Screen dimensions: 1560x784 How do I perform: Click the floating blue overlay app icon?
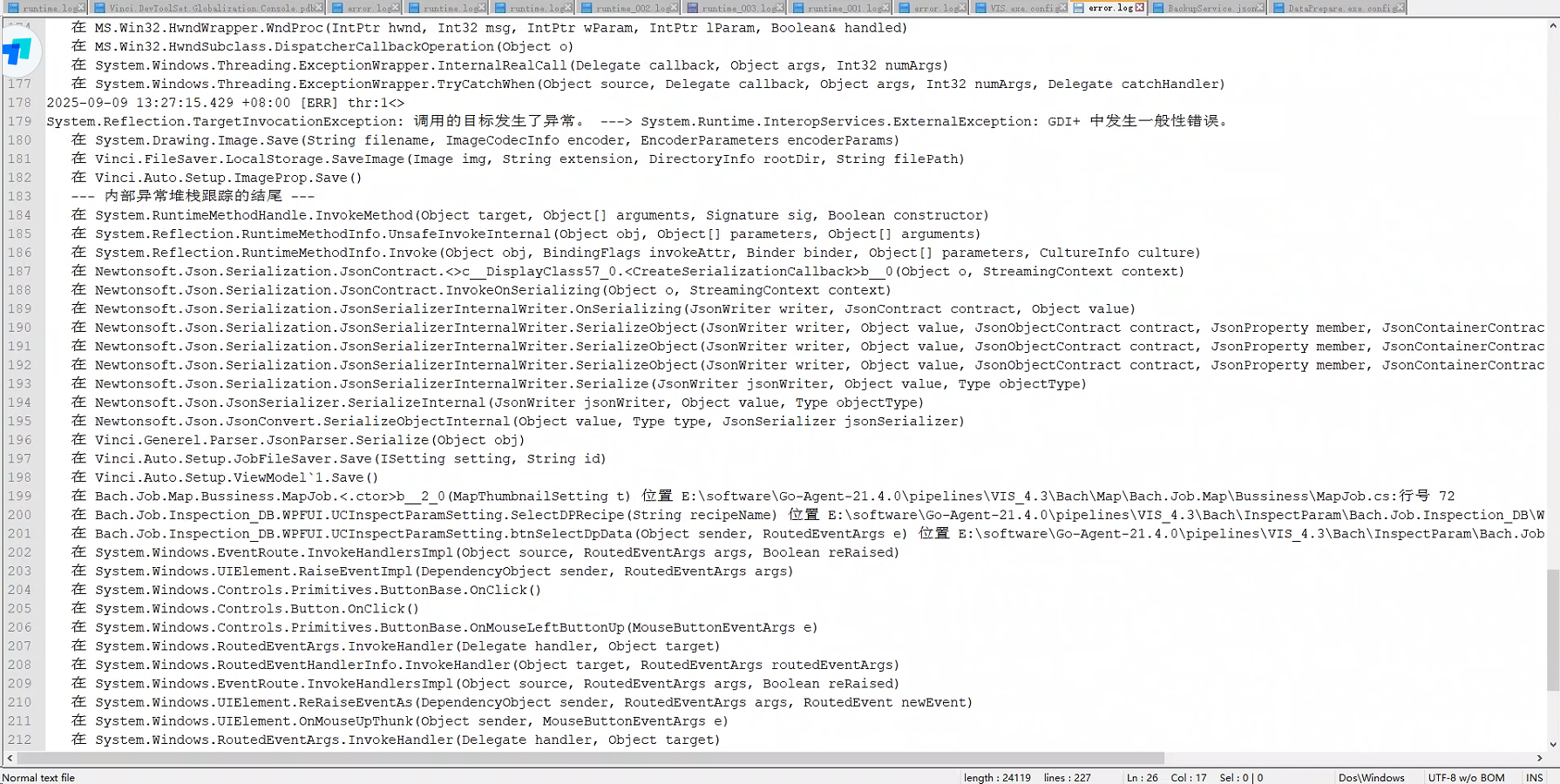point(17,52)
